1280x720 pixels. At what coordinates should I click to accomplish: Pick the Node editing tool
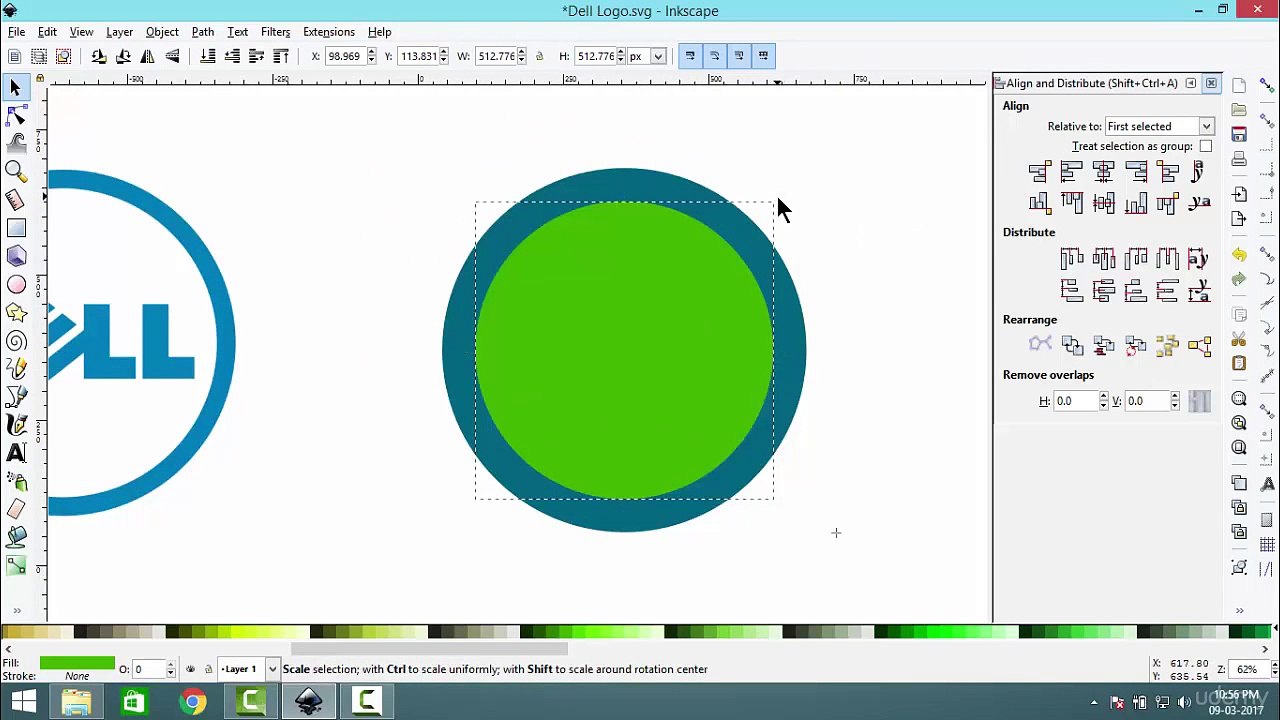tap(15, 116)
